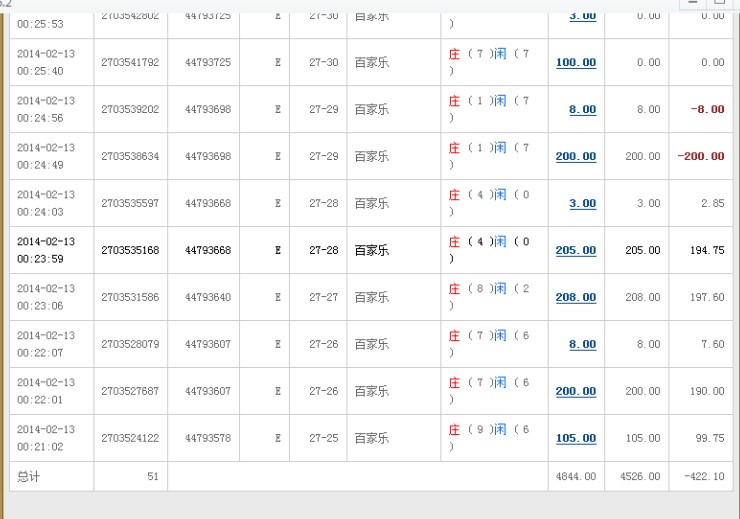Open the 205.00 bet amount link
The height and width of the screenshot is (519, 740).
click(x=576, y=250)
